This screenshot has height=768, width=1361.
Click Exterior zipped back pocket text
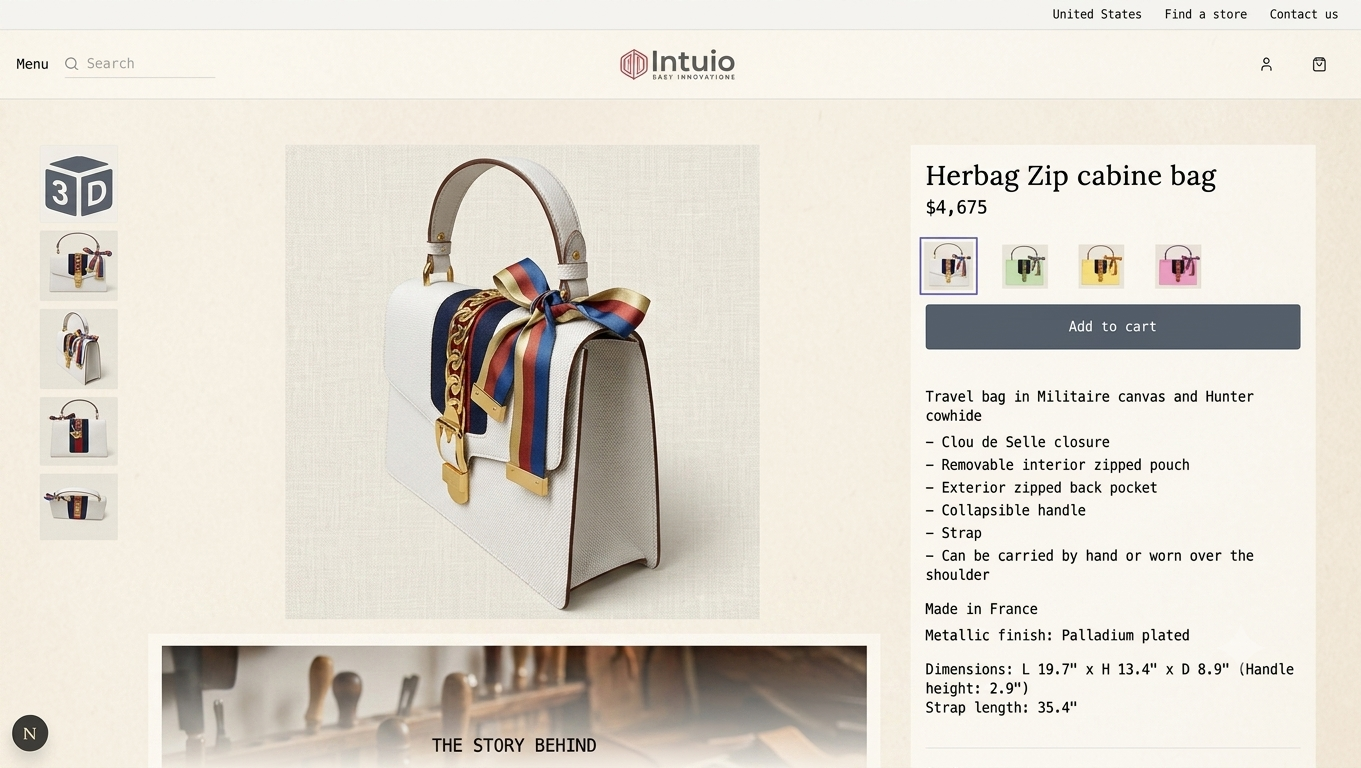tap(1041, 488)
